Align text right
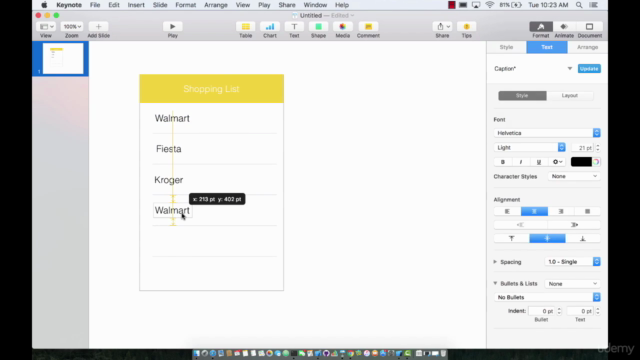 tap(561, 211)
